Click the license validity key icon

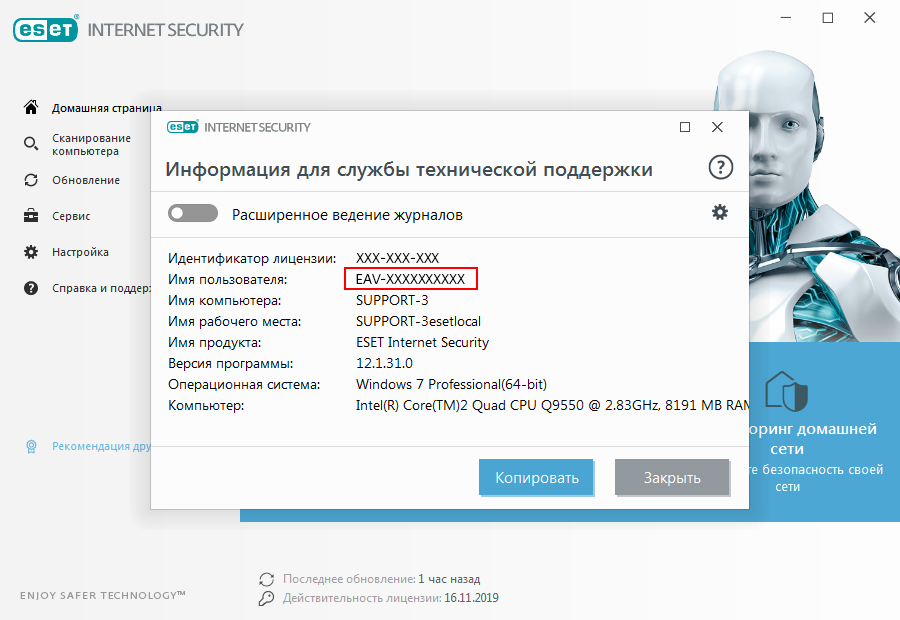pos(266,598)
